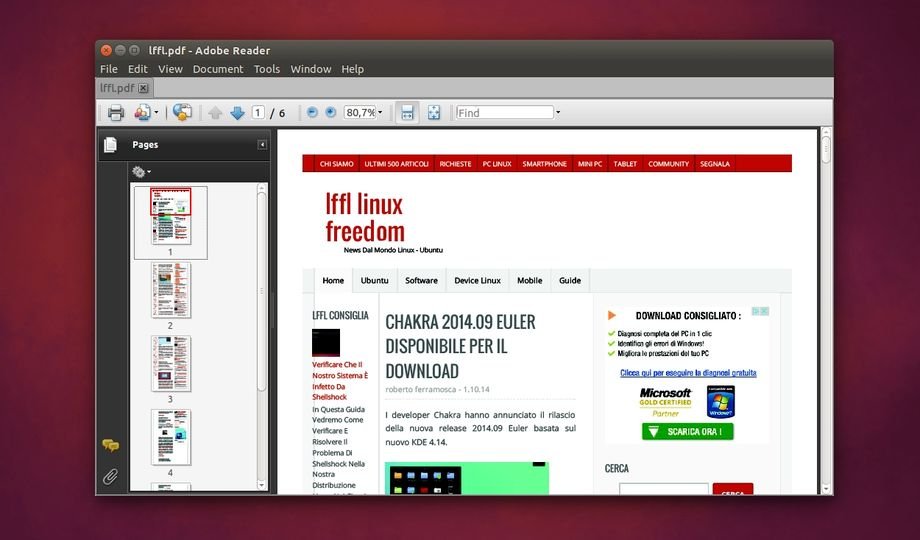This screenshot has height=540, width=920.
Task: Click the zoom out minus button
Action: pos(312,113)
